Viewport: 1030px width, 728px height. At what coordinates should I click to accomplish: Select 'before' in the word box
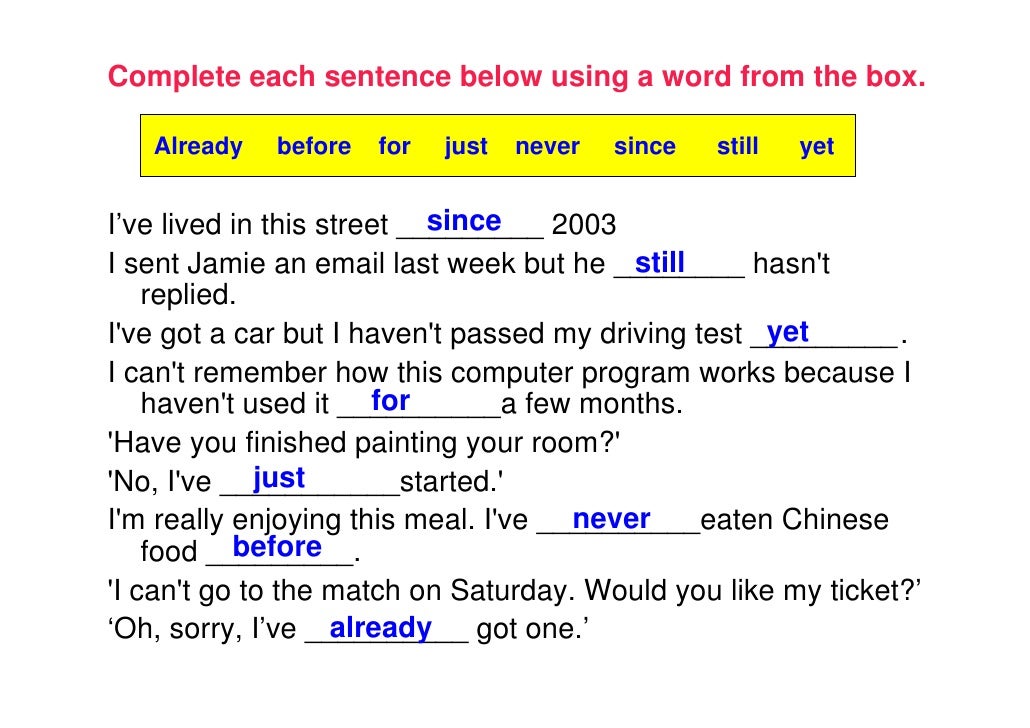pos(314,146)
